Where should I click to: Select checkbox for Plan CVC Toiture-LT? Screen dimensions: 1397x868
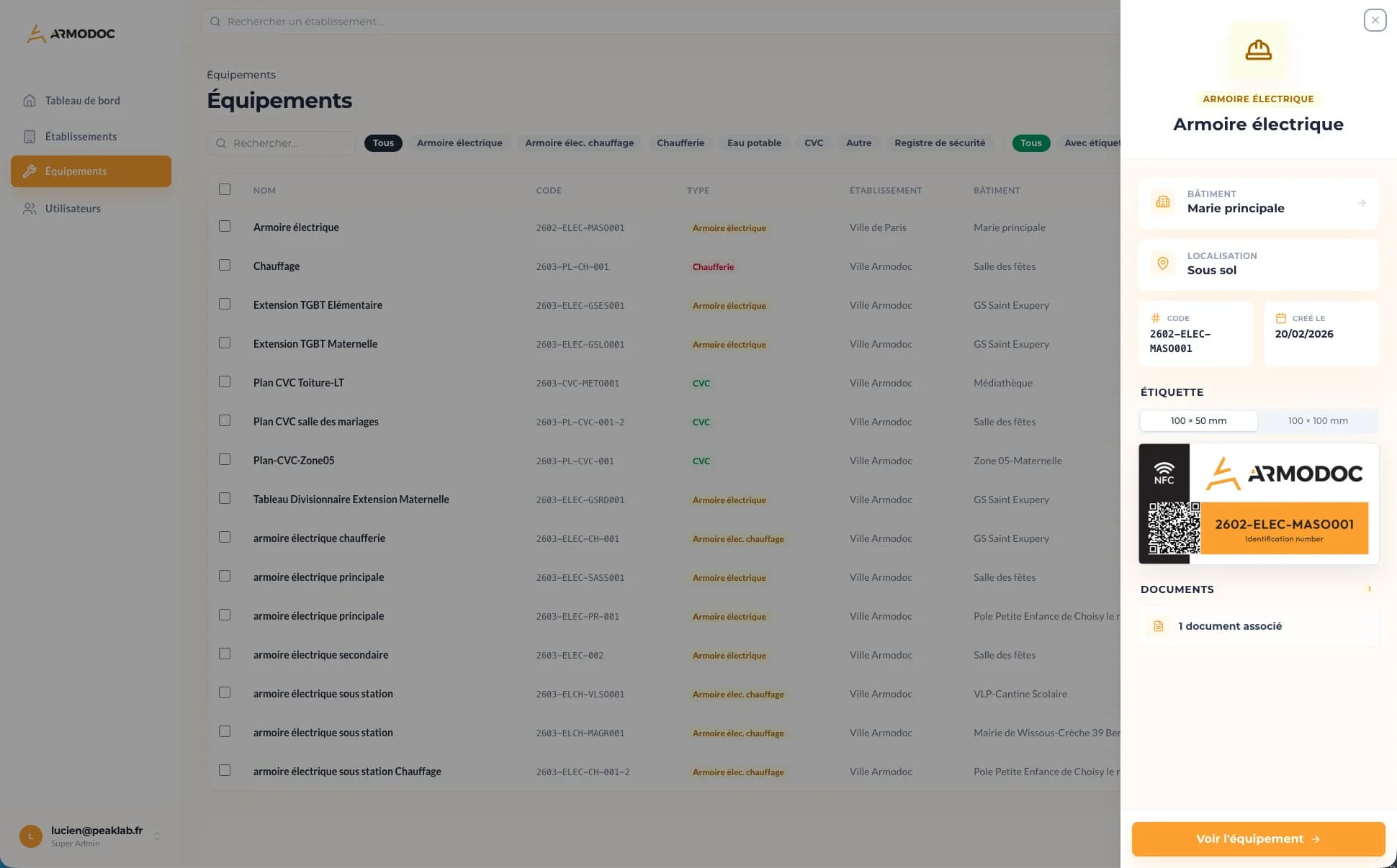click(225, 381)
